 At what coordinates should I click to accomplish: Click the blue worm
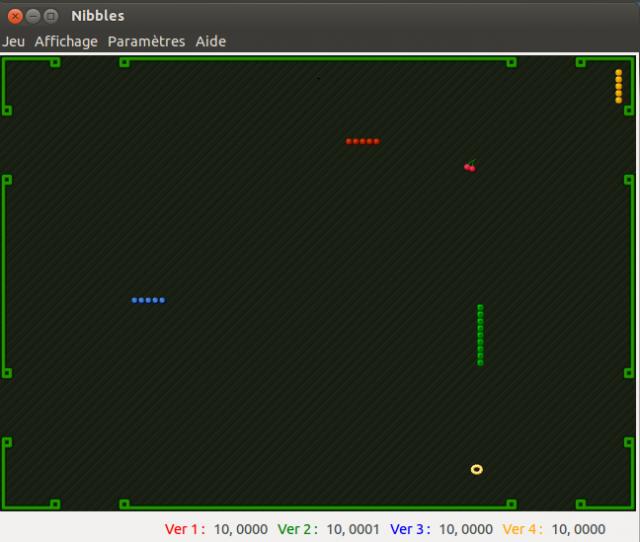point(149,300)
